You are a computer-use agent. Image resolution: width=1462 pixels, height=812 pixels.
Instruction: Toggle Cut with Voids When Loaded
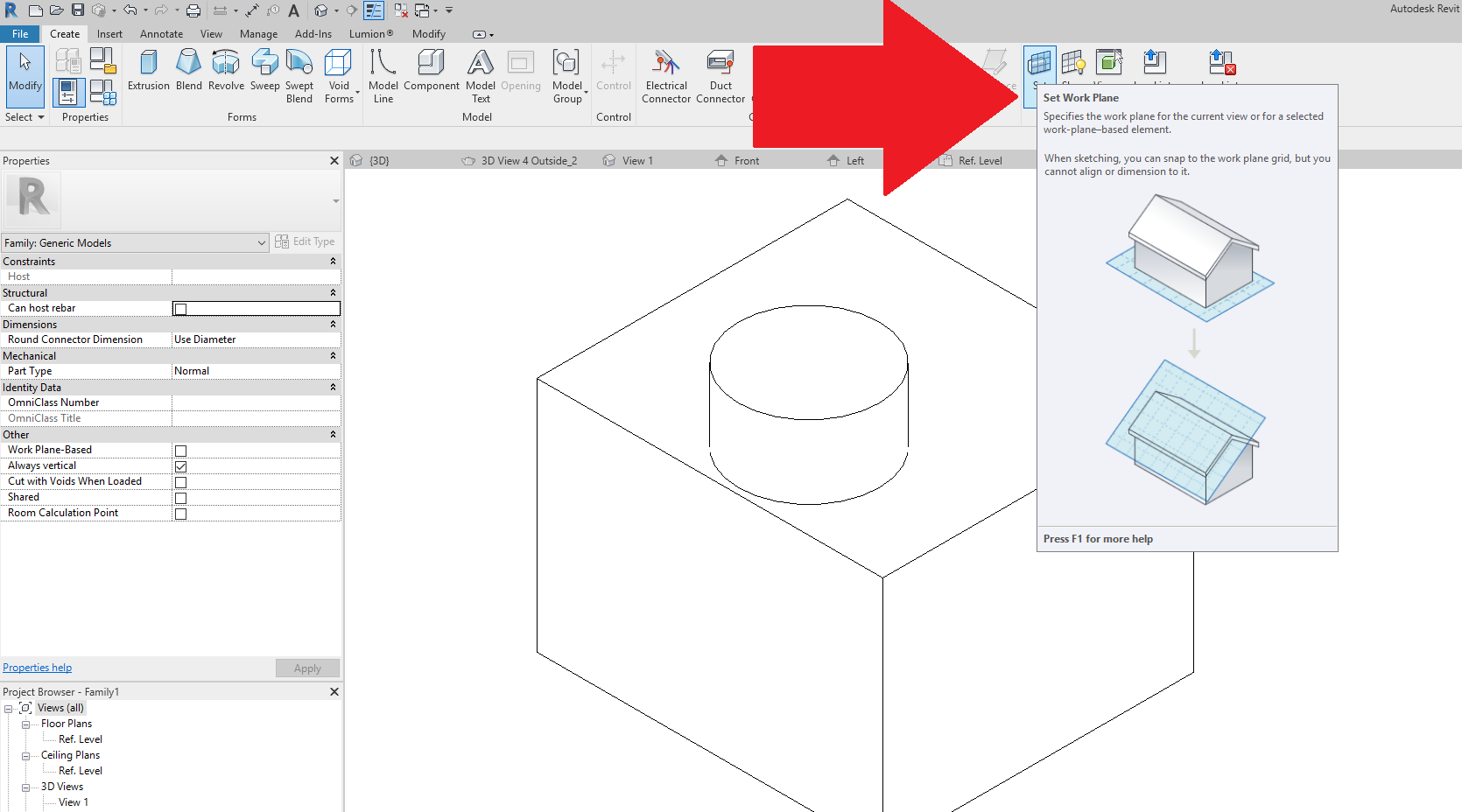tap(180, 482)
